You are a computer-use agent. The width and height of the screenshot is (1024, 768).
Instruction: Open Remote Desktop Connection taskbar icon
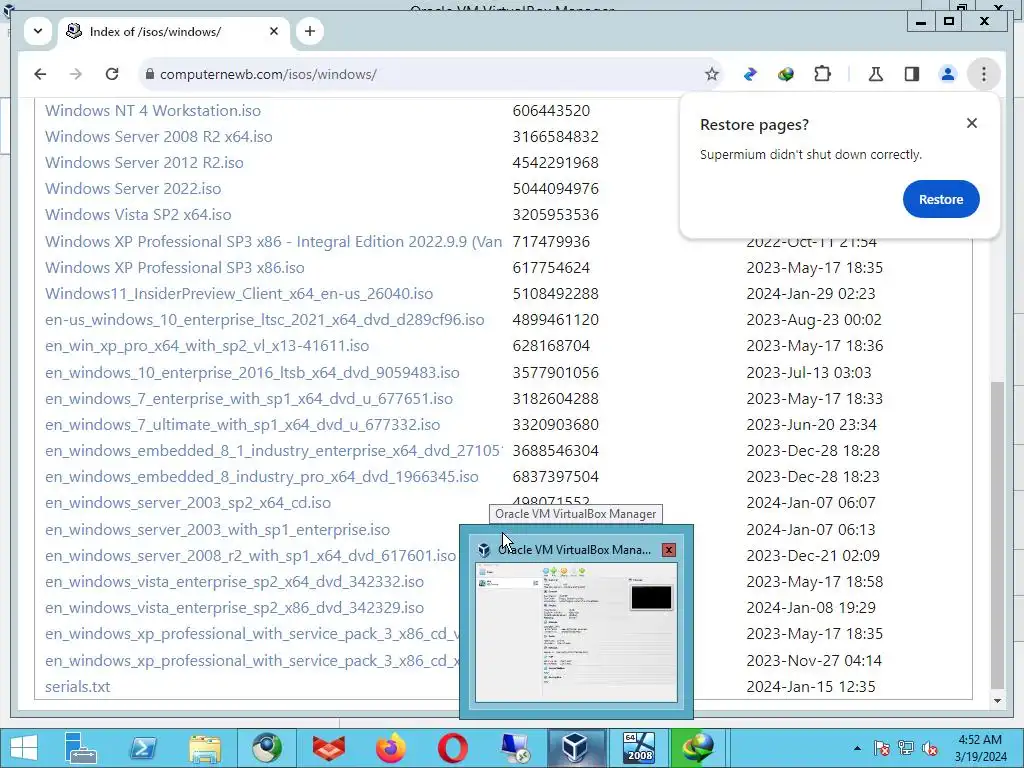(x=515, y=748)
